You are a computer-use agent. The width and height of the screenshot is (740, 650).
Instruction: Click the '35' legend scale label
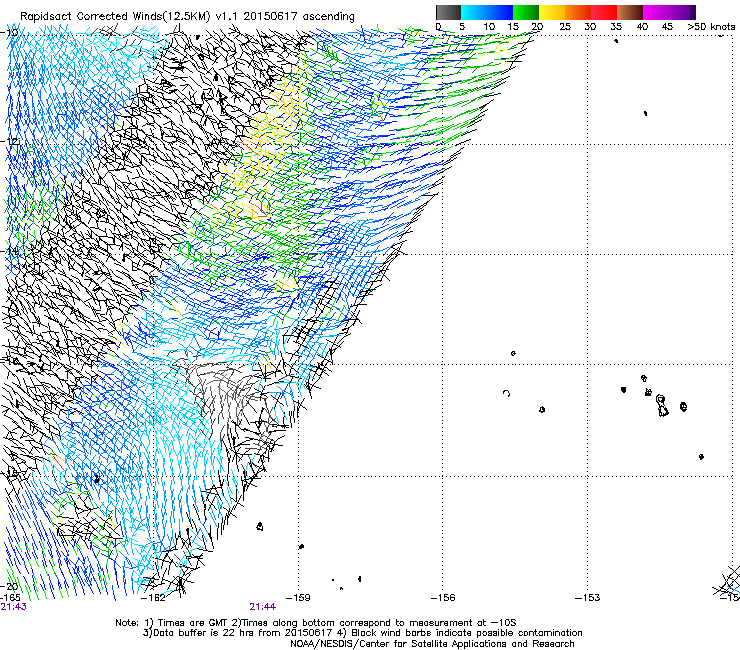coord(616,27)
